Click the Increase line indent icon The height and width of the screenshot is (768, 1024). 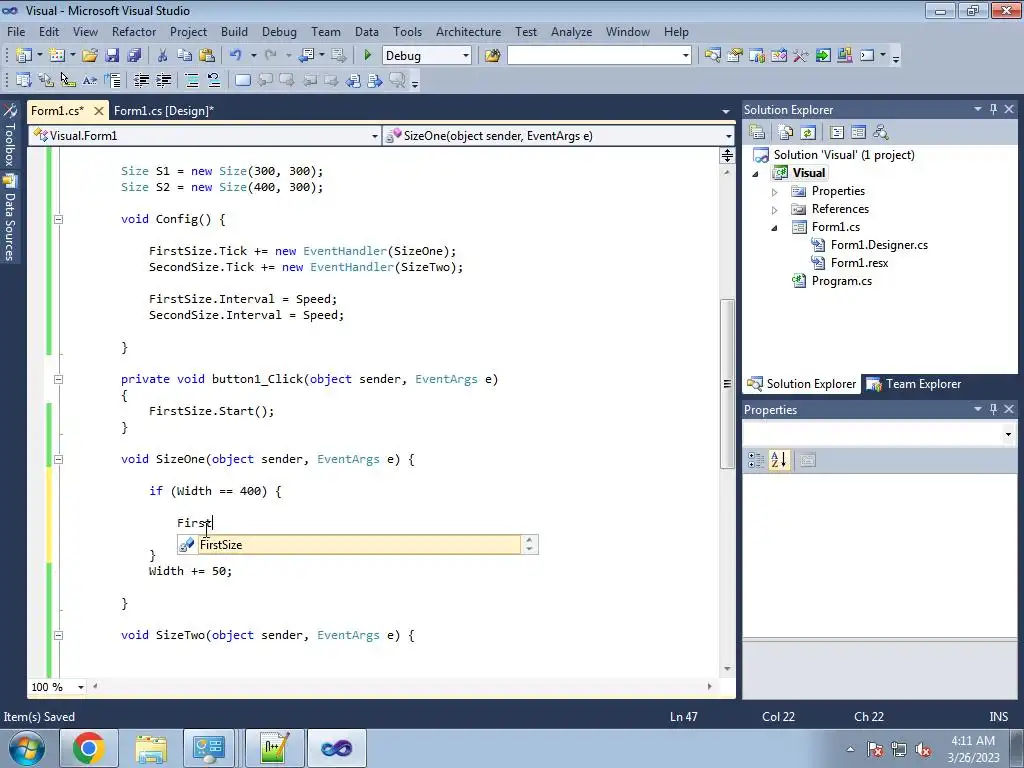163,80
